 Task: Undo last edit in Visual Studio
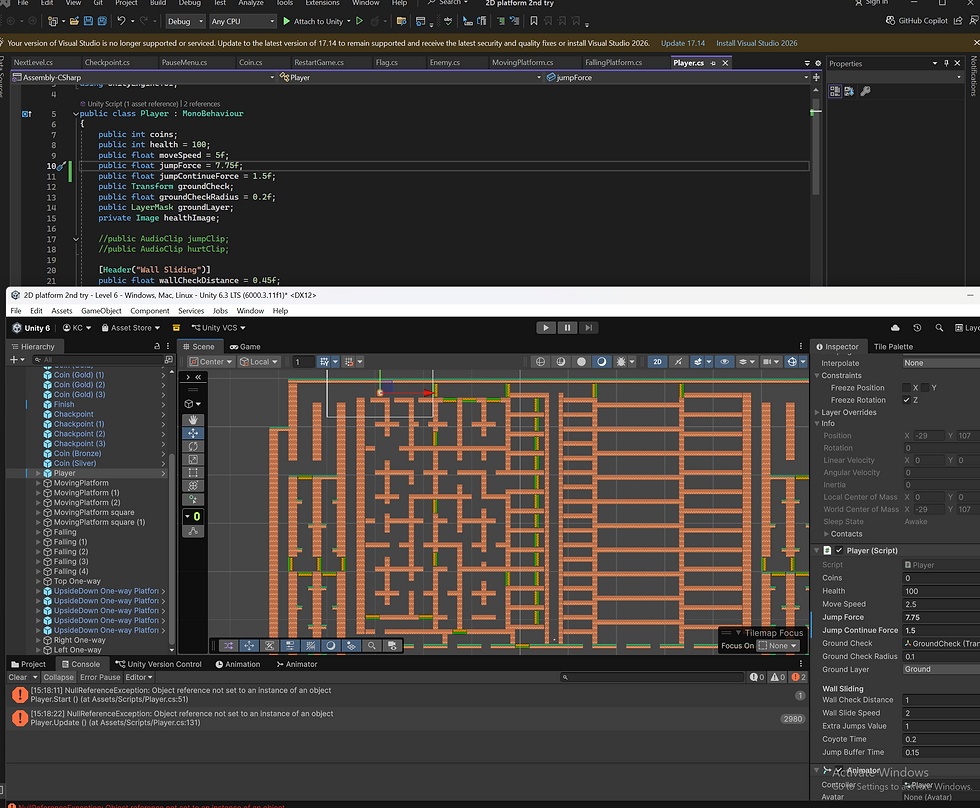[121, 21]
